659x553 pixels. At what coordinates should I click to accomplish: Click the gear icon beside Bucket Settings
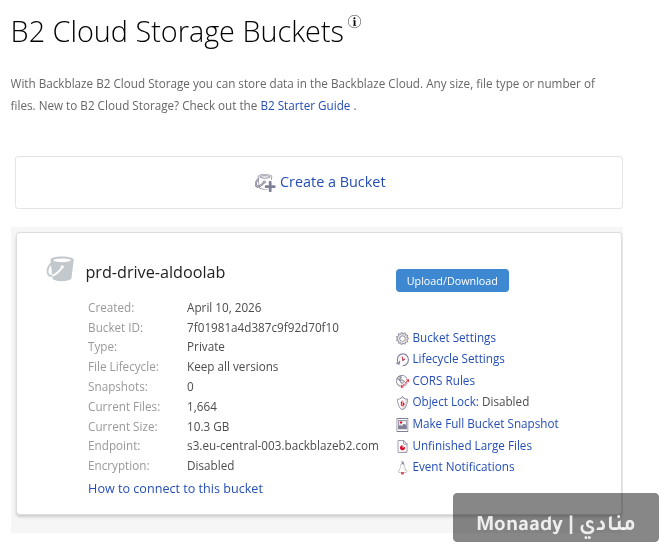pos(402,338)
